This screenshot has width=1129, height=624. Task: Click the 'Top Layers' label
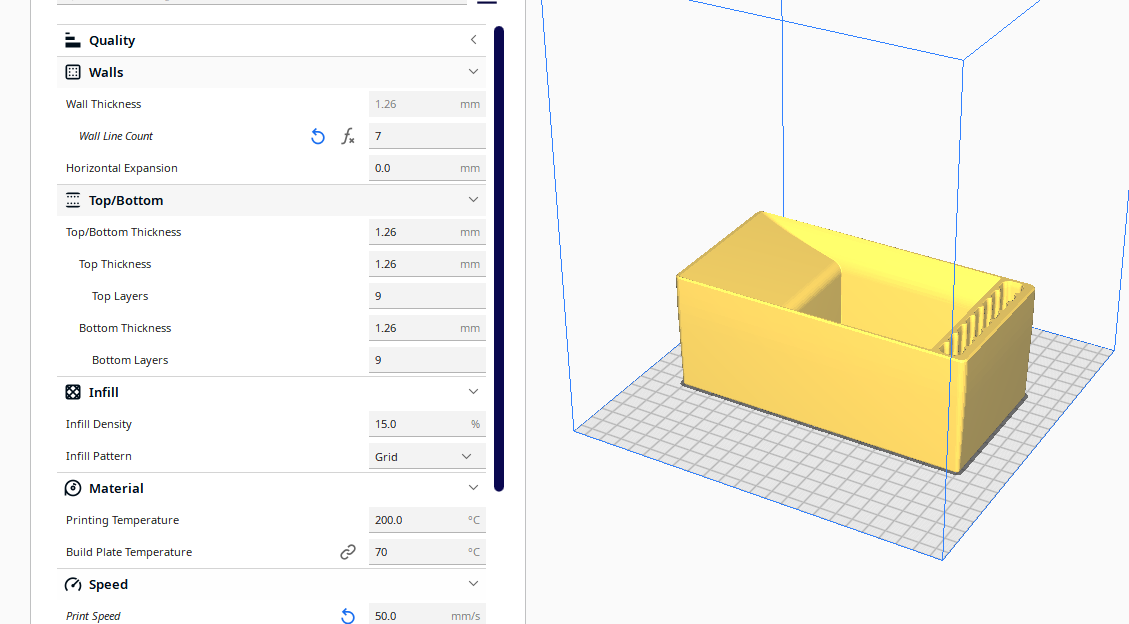click(x=120, y=296)
